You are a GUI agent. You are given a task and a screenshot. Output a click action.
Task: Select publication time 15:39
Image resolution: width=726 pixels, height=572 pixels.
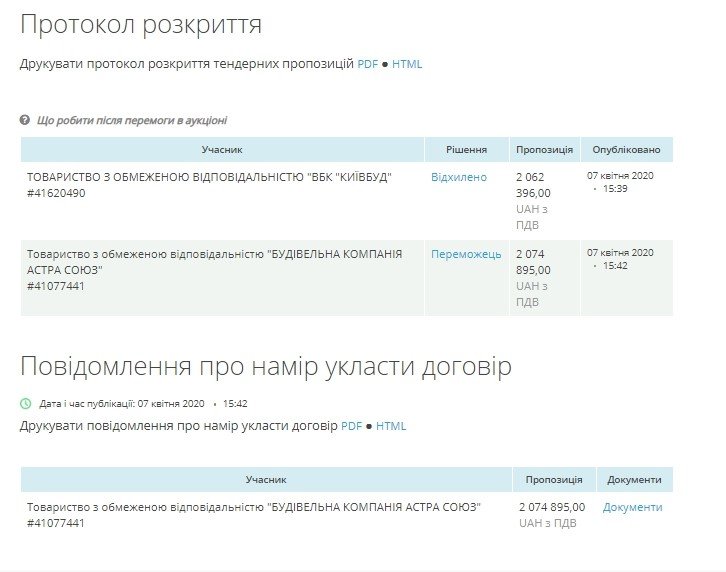coord(615,189)
